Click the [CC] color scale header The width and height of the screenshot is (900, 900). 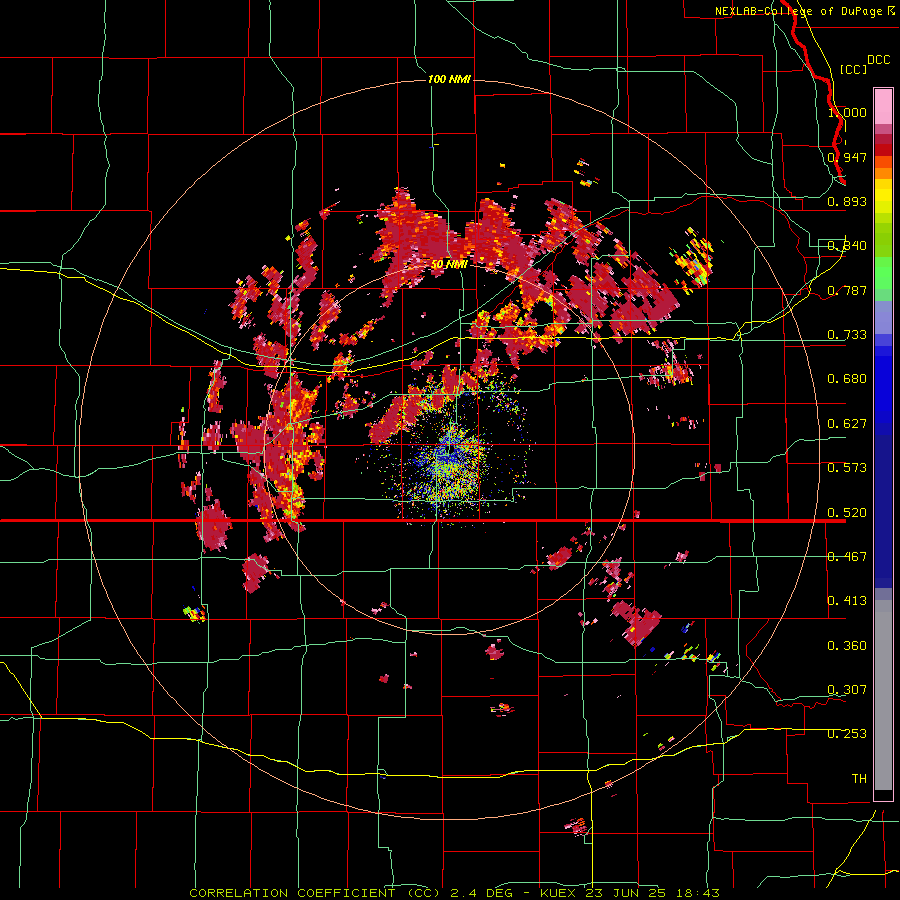coord(854,69)
